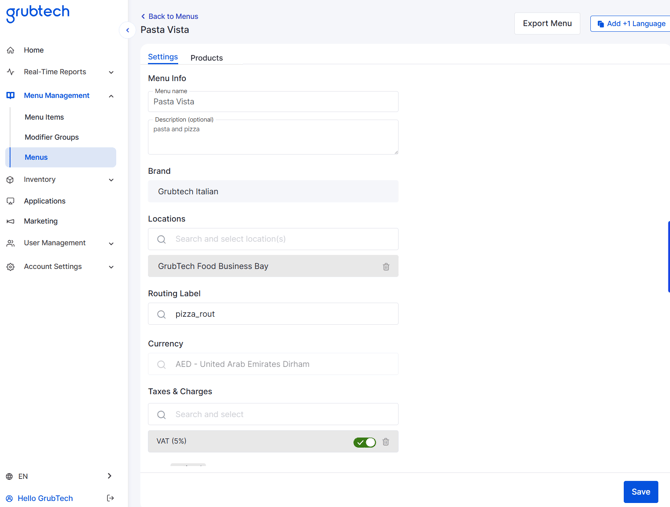The height and width of the screenshot is (507, 670).
Task: Click the Inventory box icon
Action: pos(10,180)
